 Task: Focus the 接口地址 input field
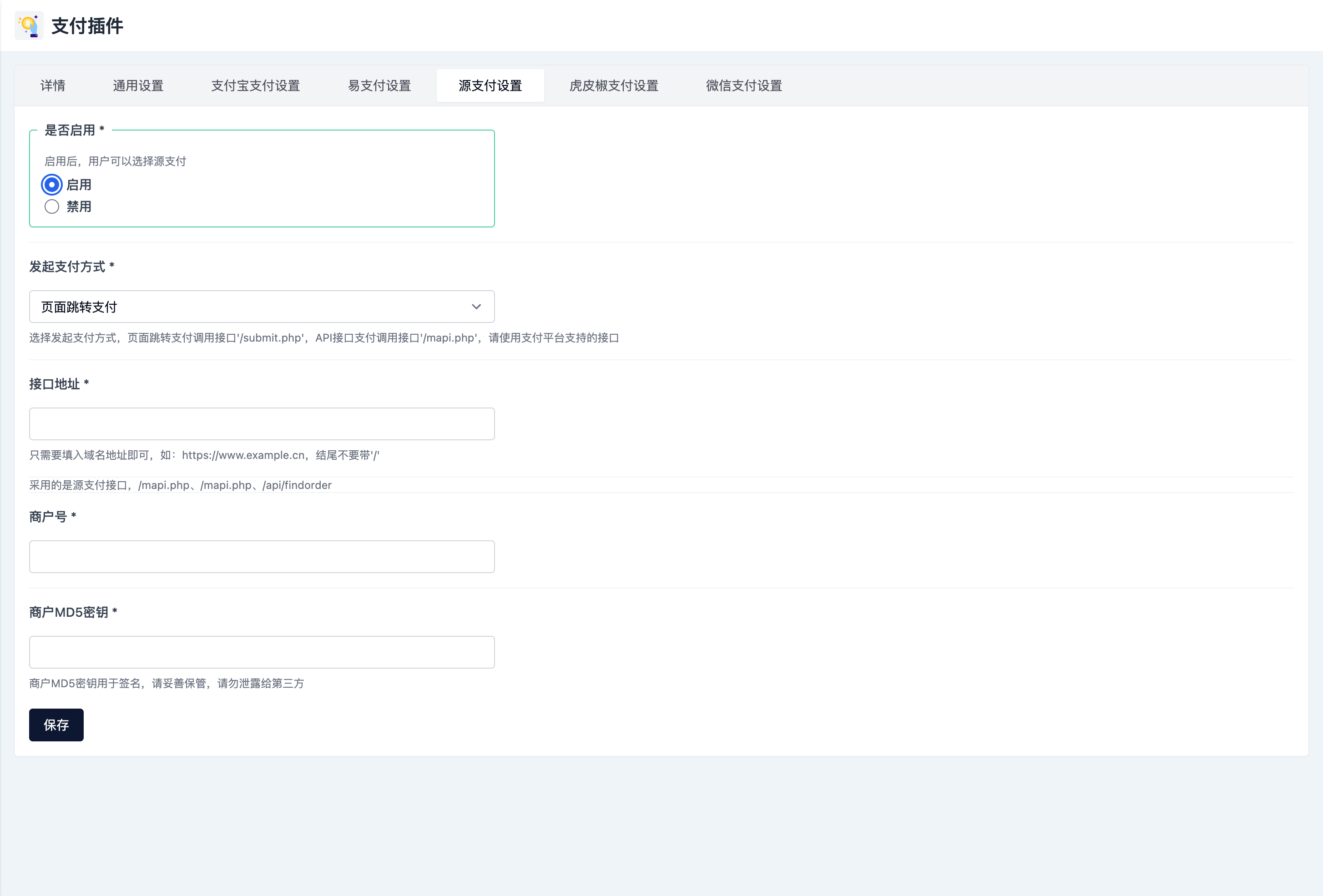(262, 424)
